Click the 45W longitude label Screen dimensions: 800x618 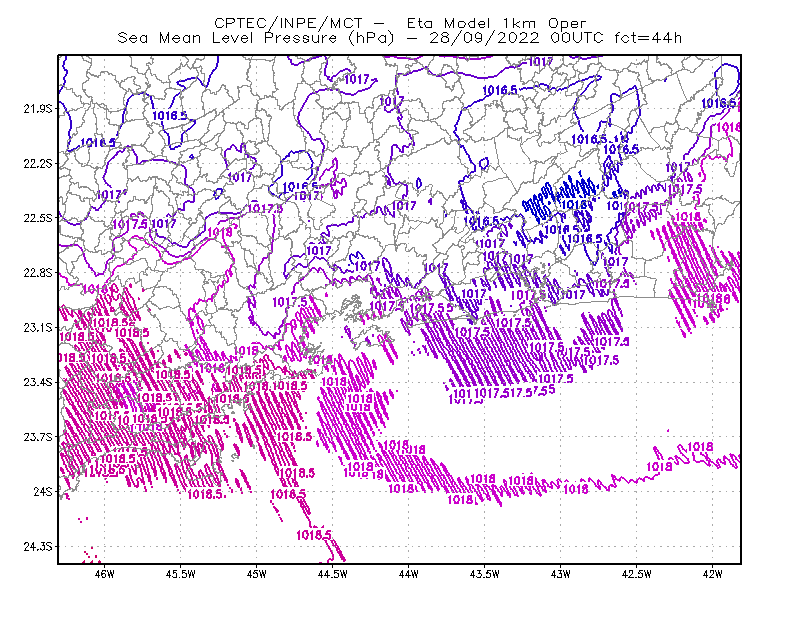(x=257, y=574)
